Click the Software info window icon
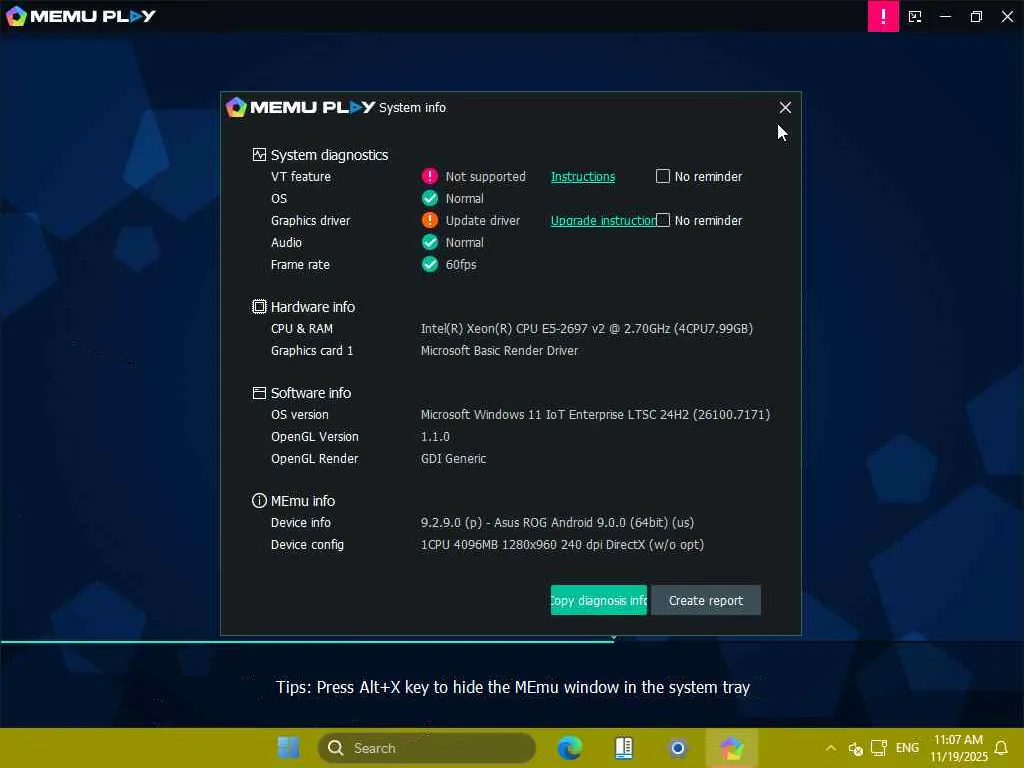The height and width of the screenshot is (768, 1024). pos(259,392)
